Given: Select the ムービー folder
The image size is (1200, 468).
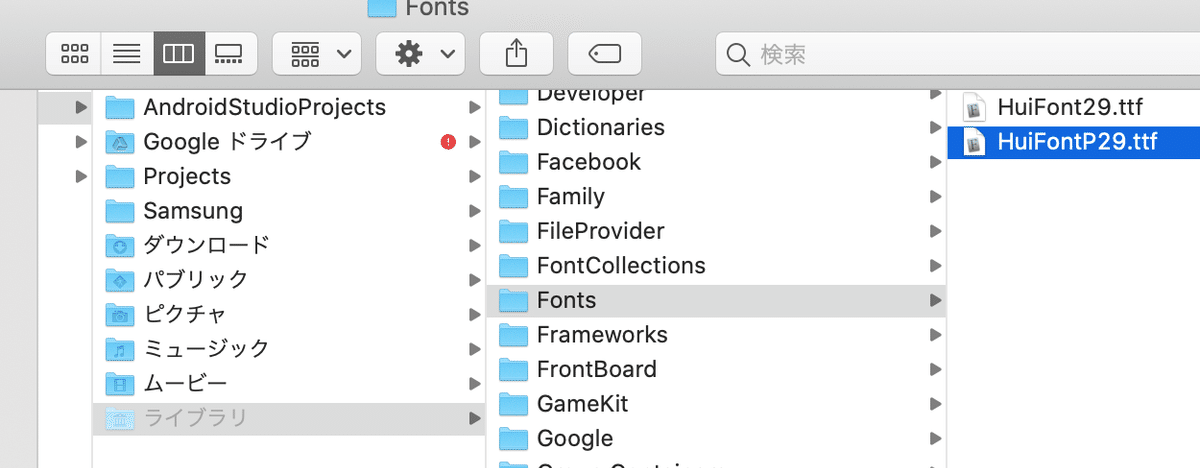Looking at the screenshot, I should point(289,383).
